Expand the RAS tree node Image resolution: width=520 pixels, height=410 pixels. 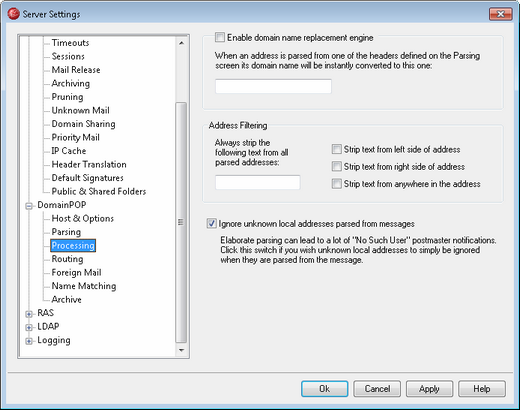(x=29, y=314)
